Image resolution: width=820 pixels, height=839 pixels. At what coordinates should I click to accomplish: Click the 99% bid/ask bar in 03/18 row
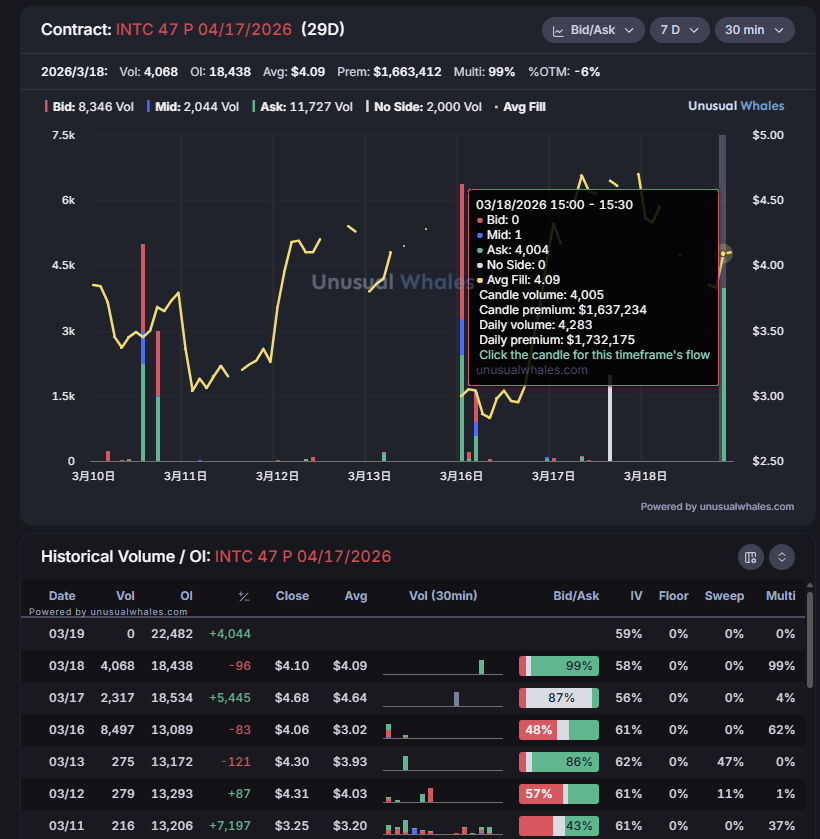click(559, 666)
